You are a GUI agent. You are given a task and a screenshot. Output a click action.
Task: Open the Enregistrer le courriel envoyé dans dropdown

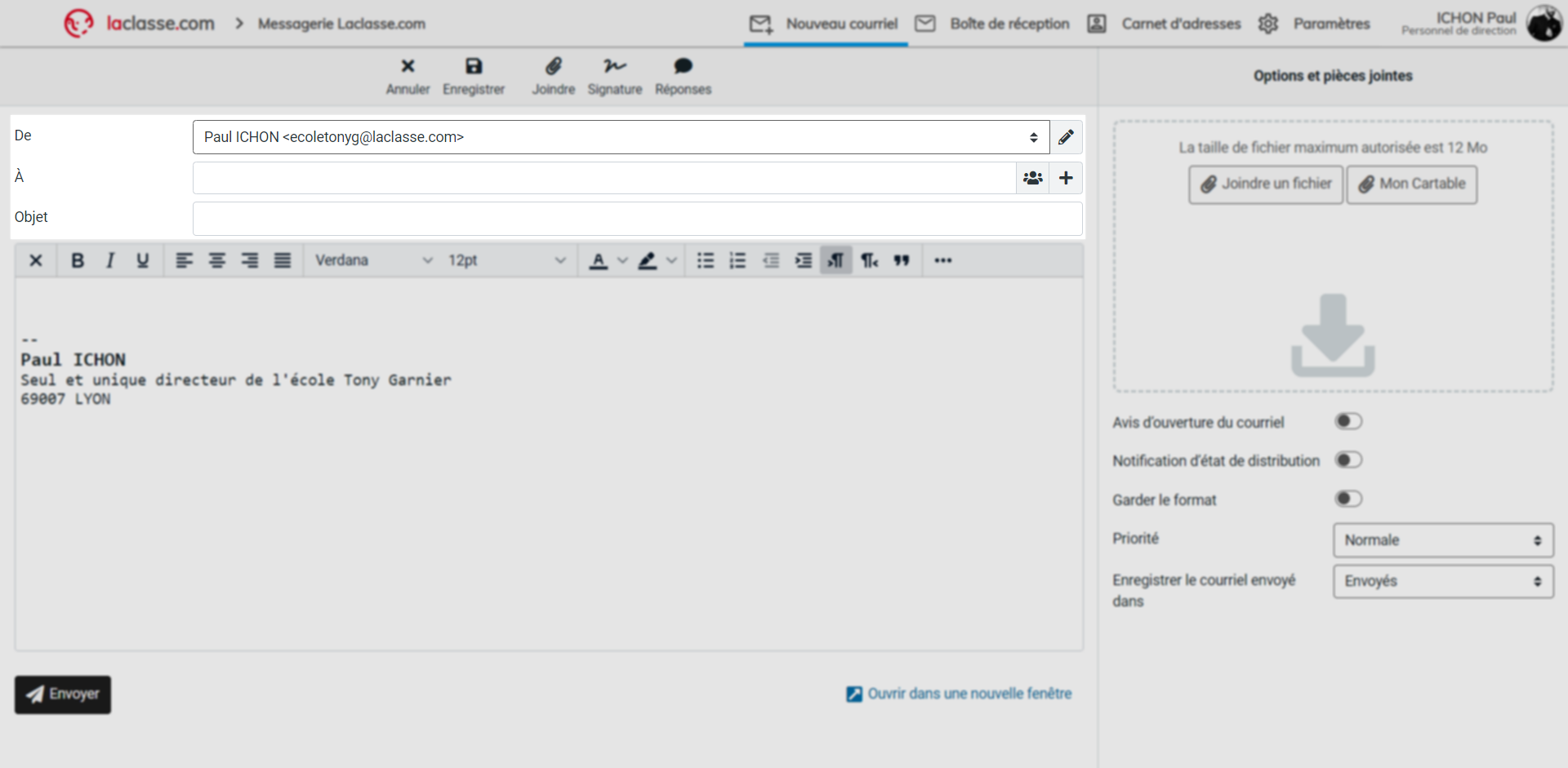point(1442,581)
